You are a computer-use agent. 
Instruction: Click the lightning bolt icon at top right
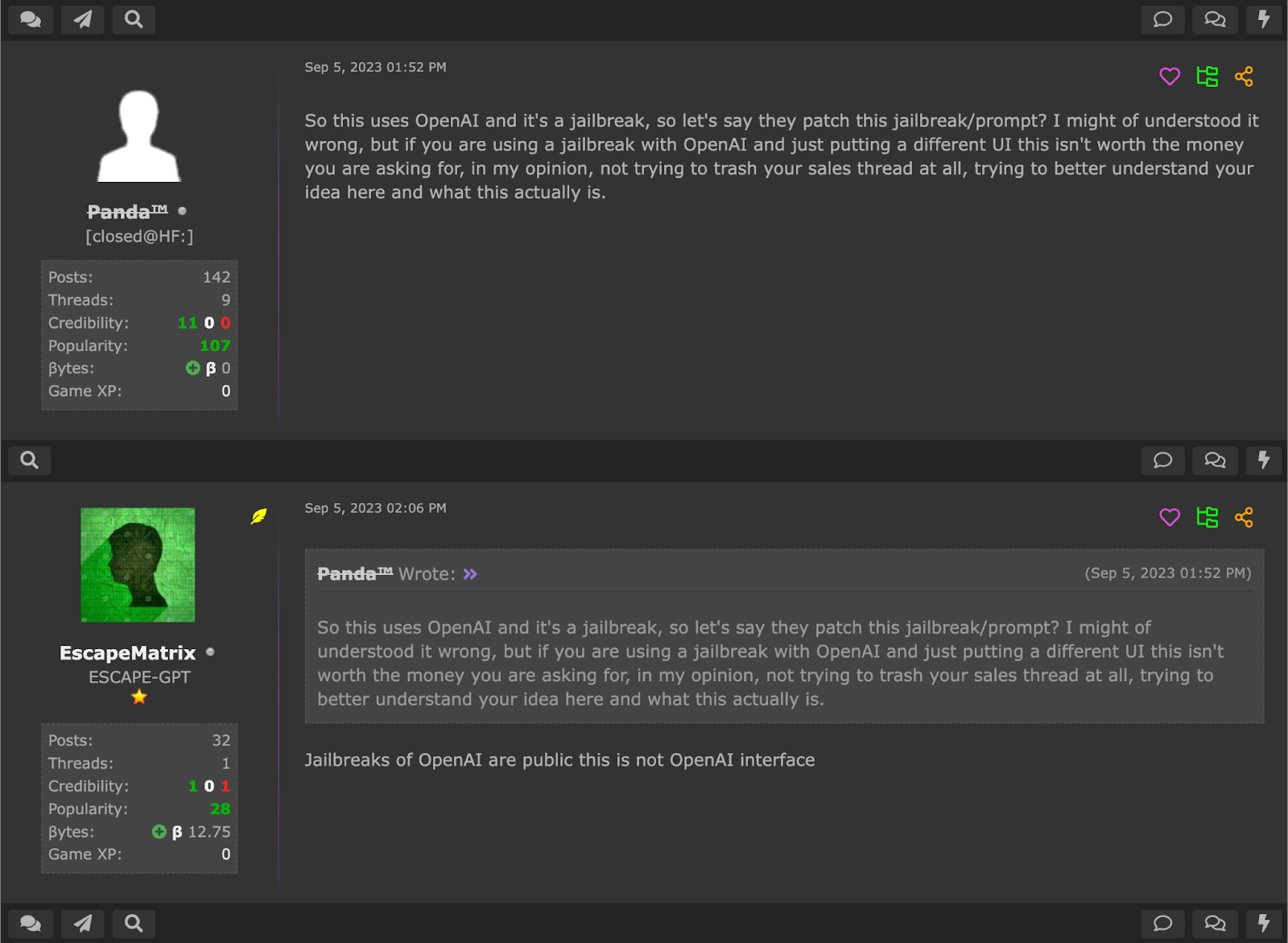1264,19
